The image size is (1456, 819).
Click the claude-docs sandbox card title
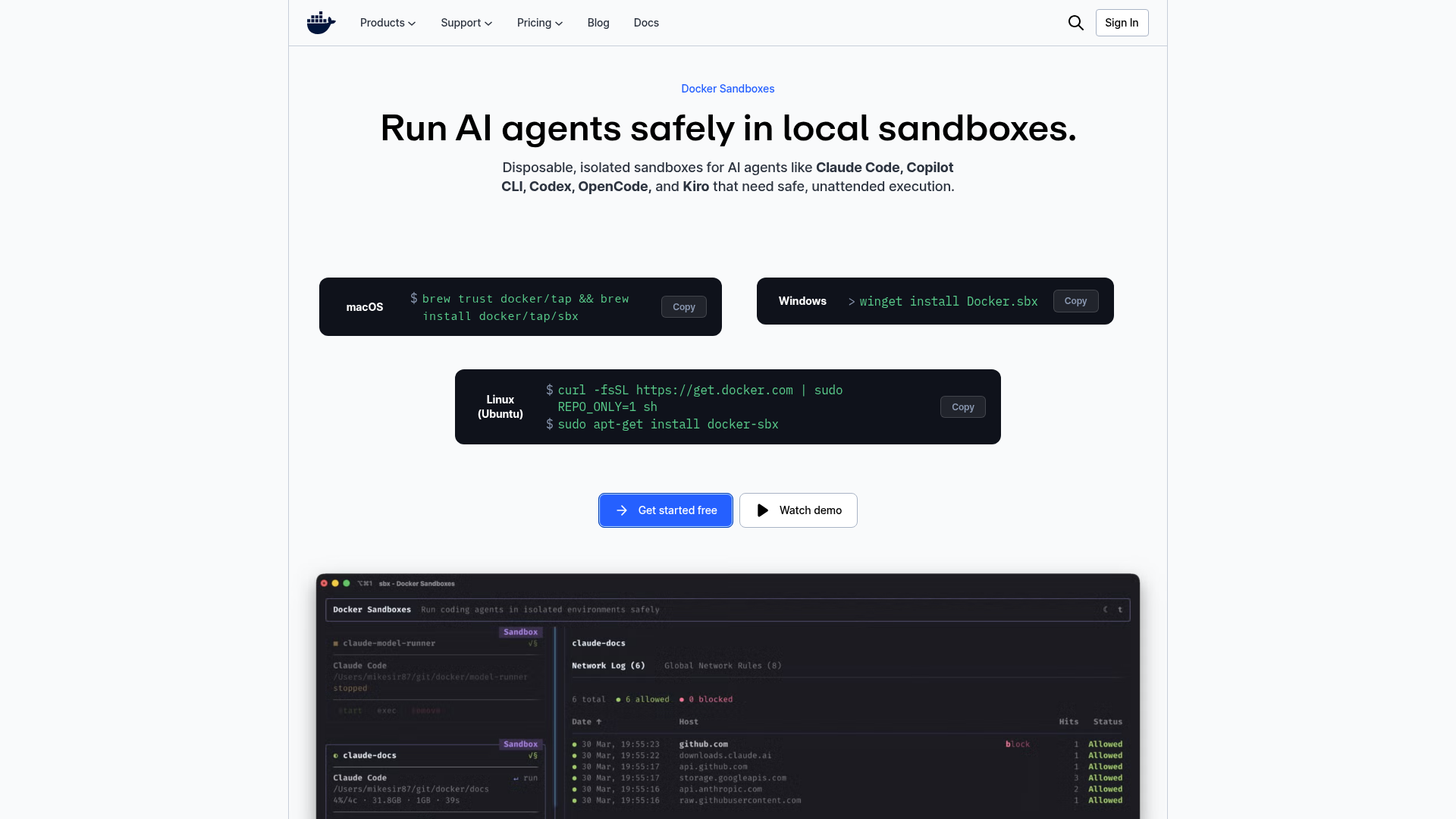[x=369, y=755]
